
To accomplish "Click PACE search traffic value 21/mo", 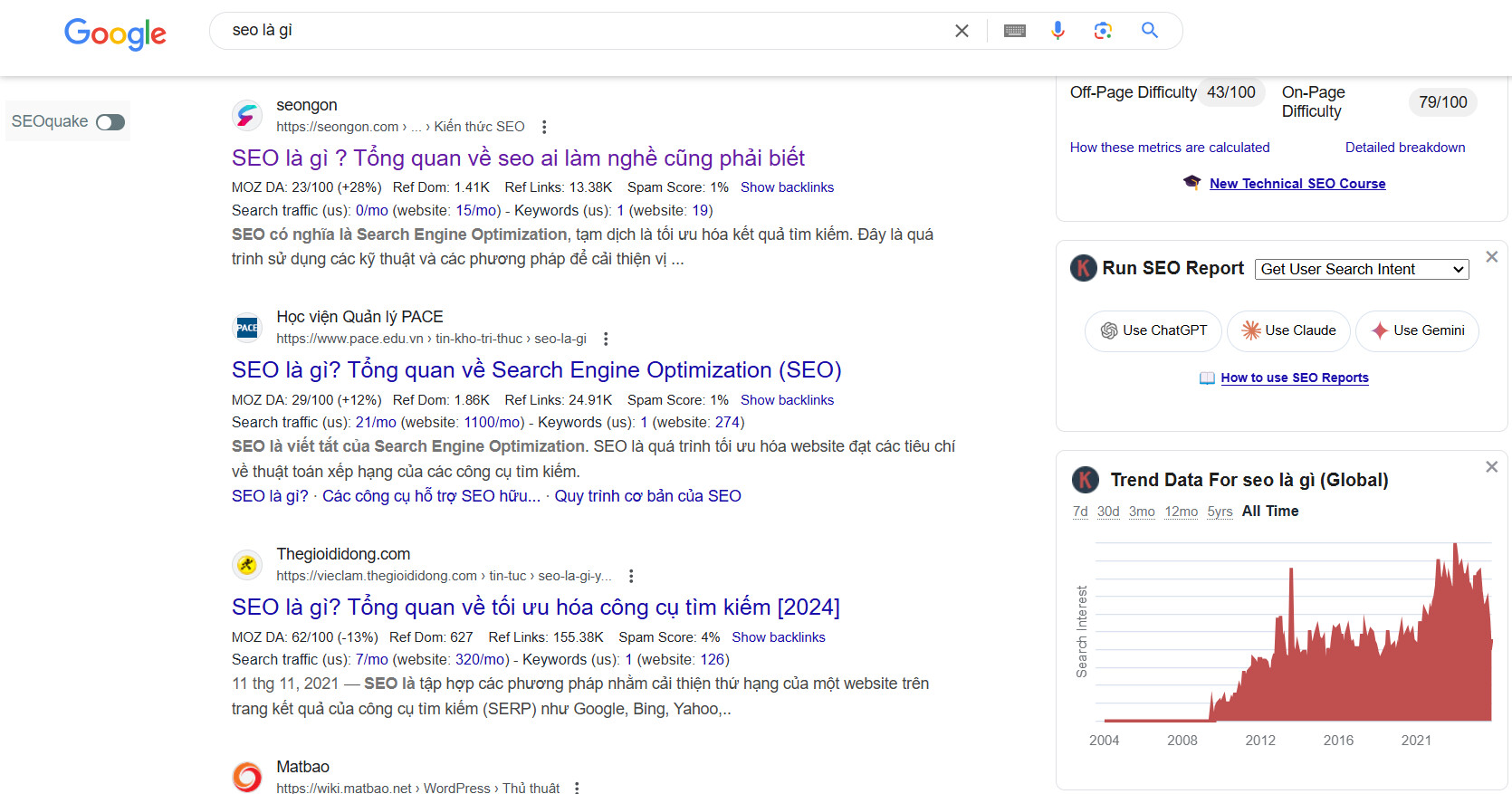I will (x=376, y=422).
